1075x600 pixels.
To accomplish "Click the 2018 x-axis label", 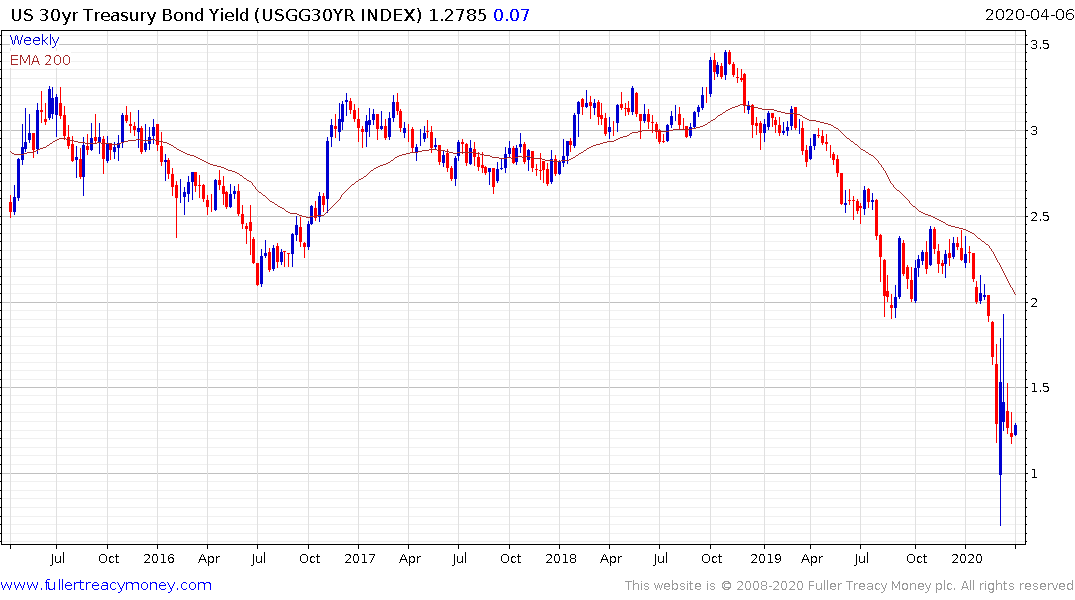I will (561, 558).
